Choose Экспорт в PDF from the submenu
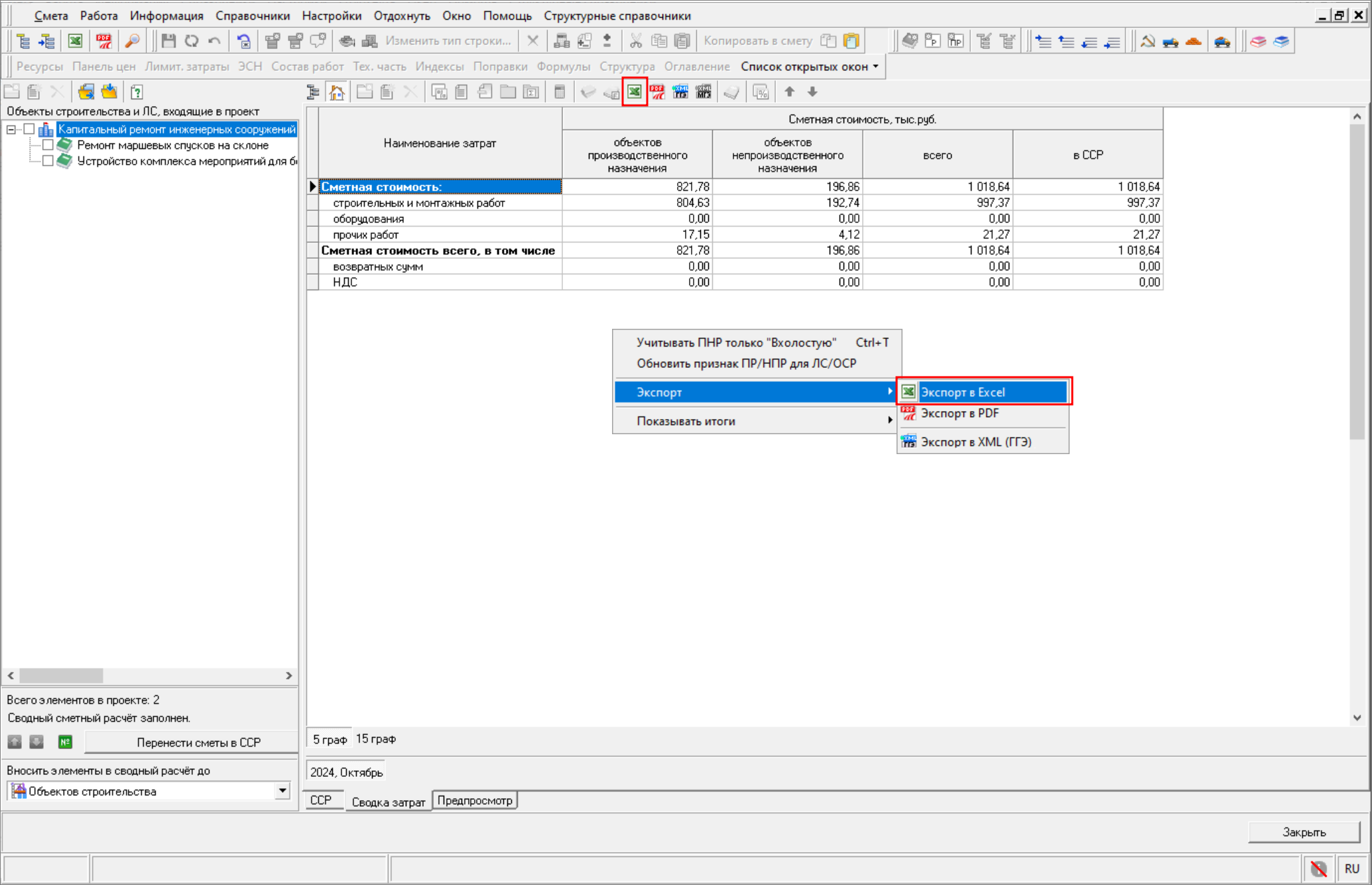 960,413
